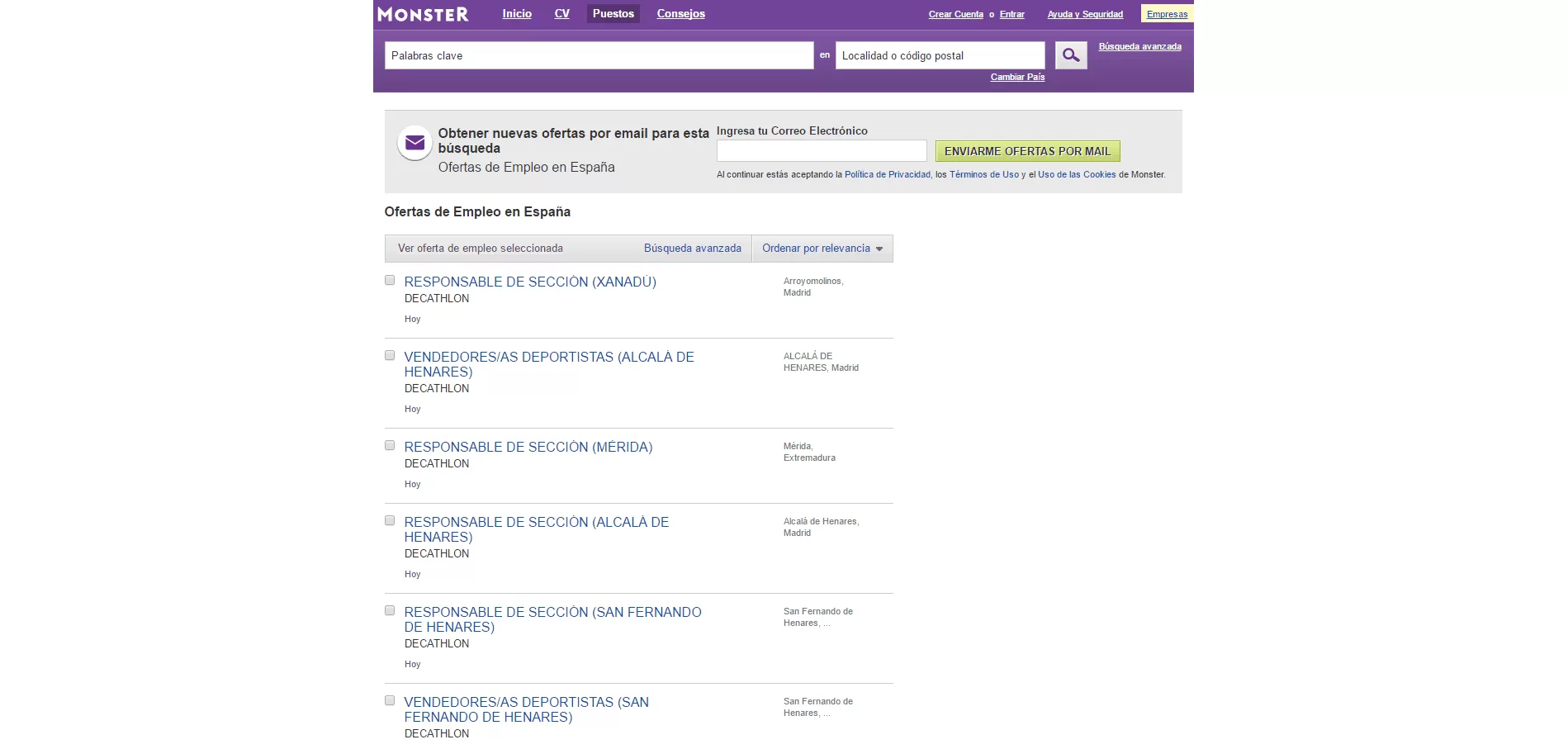Viewport: 1568px width, 749px height.
Task: Tick checkbox for VENDEDORES/AS DEPORTISTAS (ALCALÁ DE HENARES)
Action: tap(390, 355)
